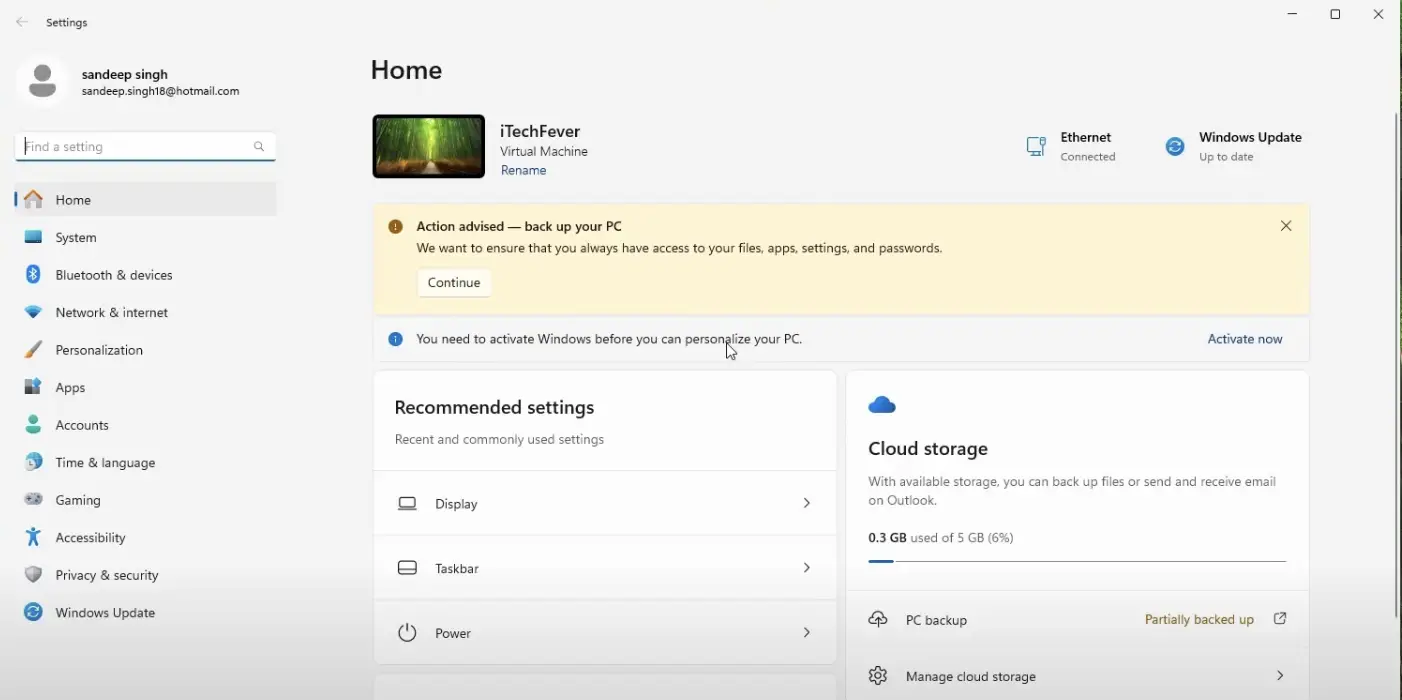Image resolution: width=1402 pixels, height=700 pixels.
Task: Click the Manage cloud storage gear icon
Action: pyautogui.click(x=877, y=675)
